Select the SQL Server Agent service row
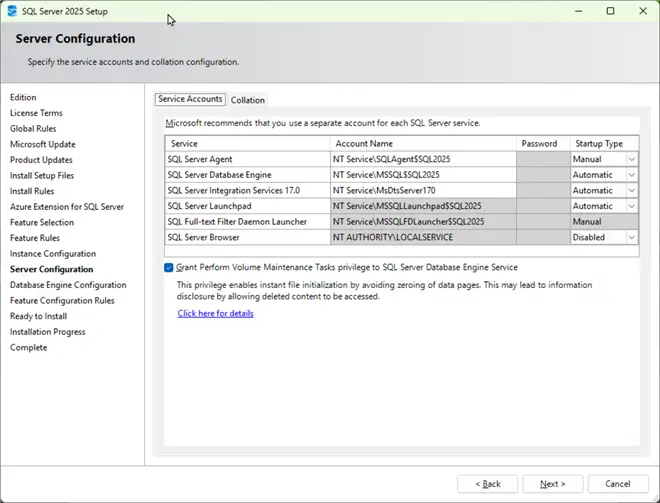Image resolution: width=660 pixels, height=503 pixels. point(248,159)
